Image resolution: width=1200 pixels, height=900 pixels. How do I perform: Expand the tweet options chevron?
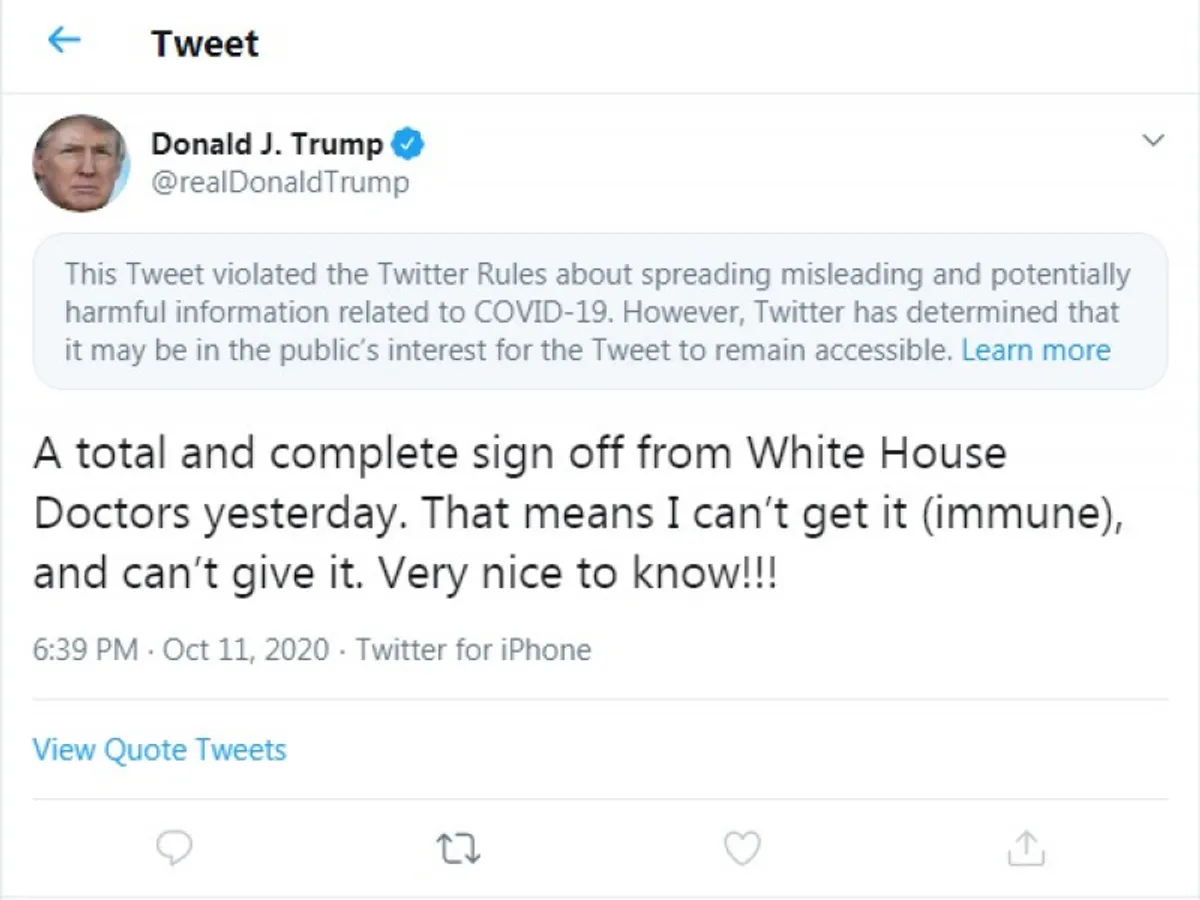pyautogui.click(x=1153, y=141)
